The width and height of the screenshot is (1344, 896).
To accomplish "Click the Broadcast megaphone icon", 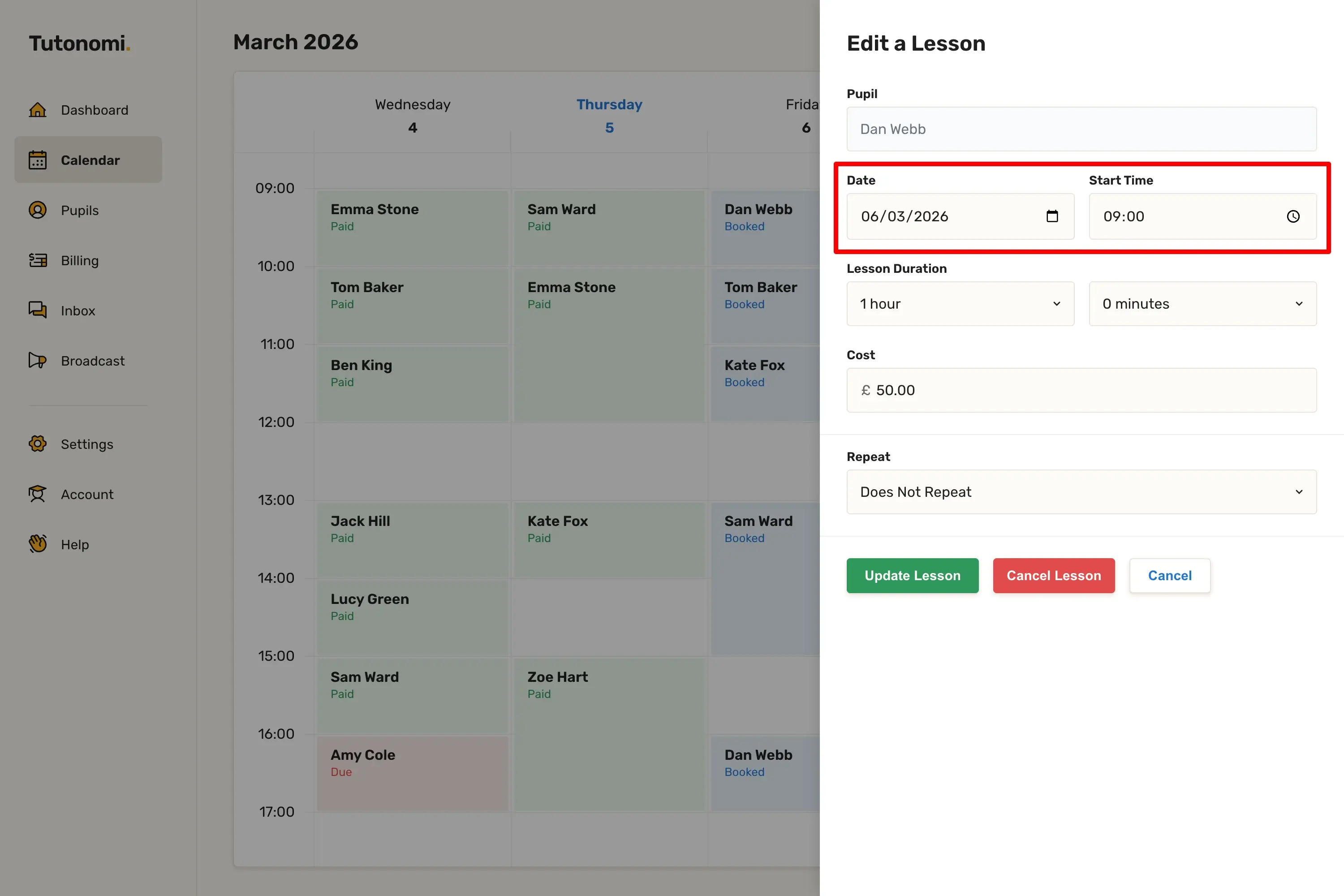I will pos(38,361).
